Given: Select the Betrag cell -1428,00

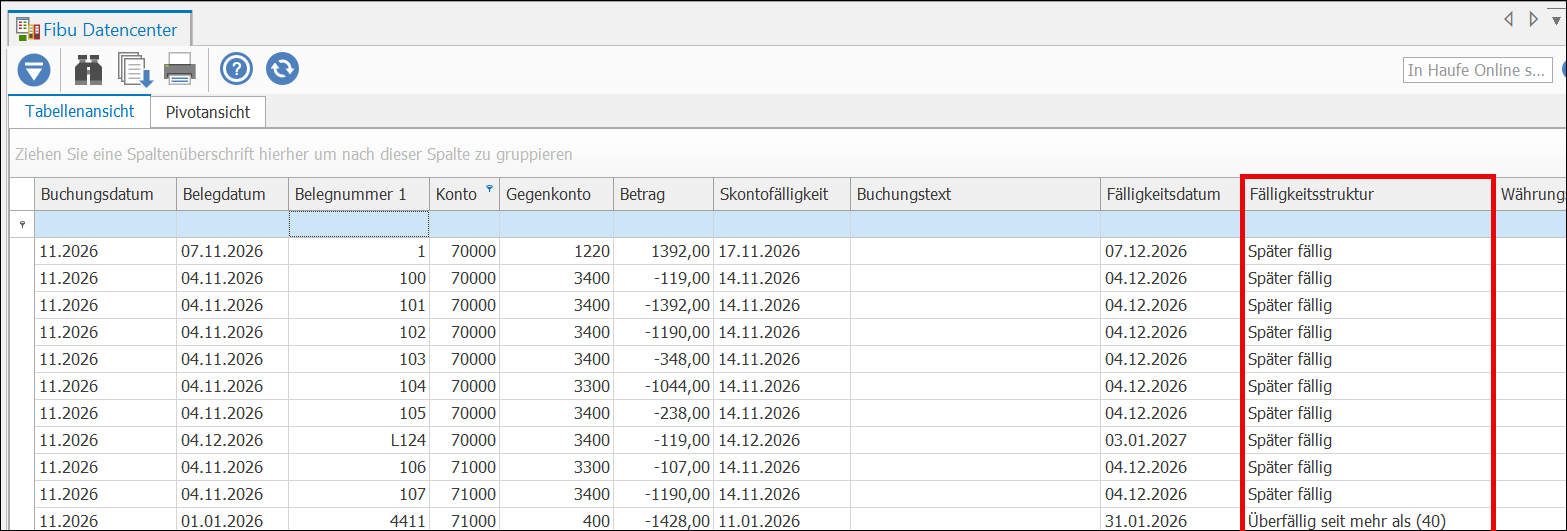Looking at the screenshot, I should (663, 520).
